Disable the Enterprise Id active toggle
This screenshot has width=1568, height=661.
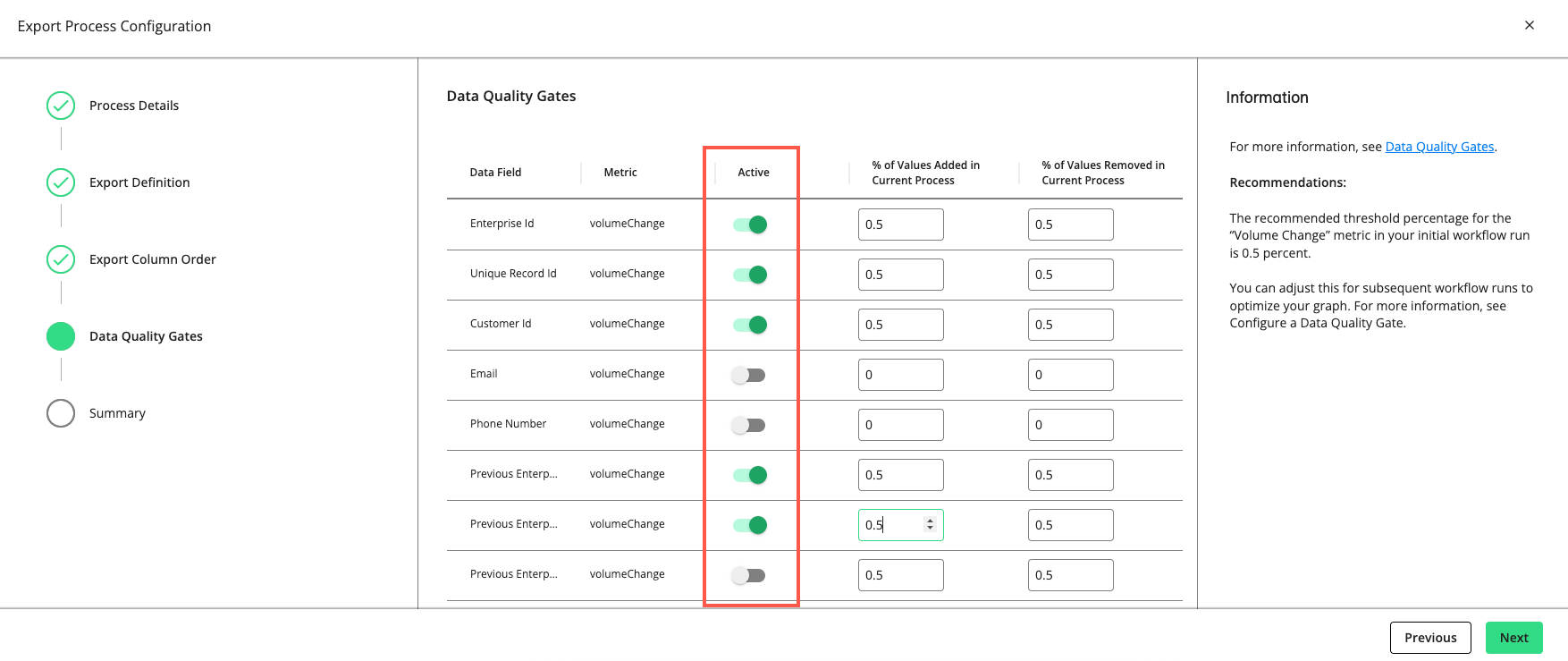(750, 225)
